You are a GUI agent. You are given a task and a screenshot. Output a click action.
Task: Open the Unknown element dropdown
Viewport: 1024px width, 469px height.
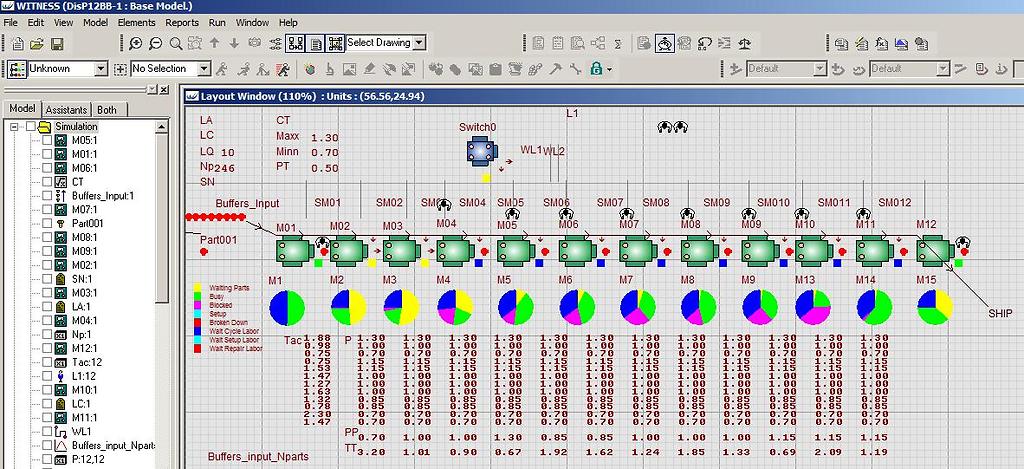(x=101, y=69)
